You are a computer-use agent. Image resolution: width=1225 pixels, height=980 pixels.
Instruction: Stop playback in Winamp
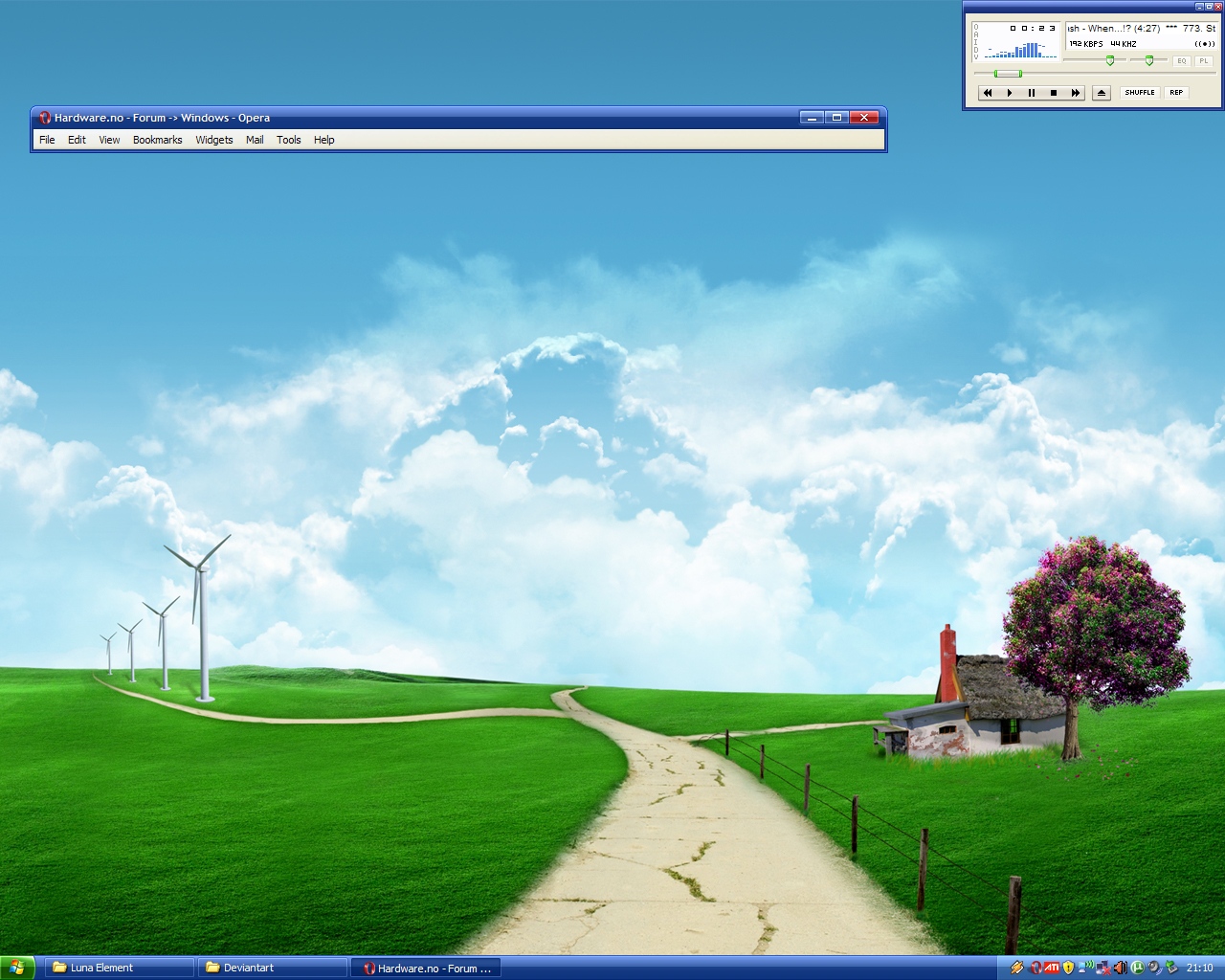[1054, 93]
